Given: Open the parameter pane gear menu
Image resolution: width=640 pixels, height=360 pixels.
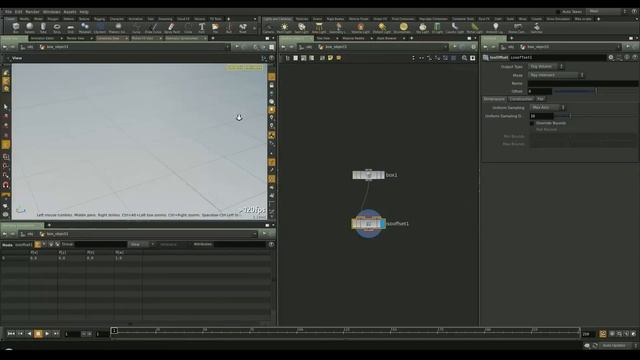Looking at the screenshot, I should click(x=611, y=58).
